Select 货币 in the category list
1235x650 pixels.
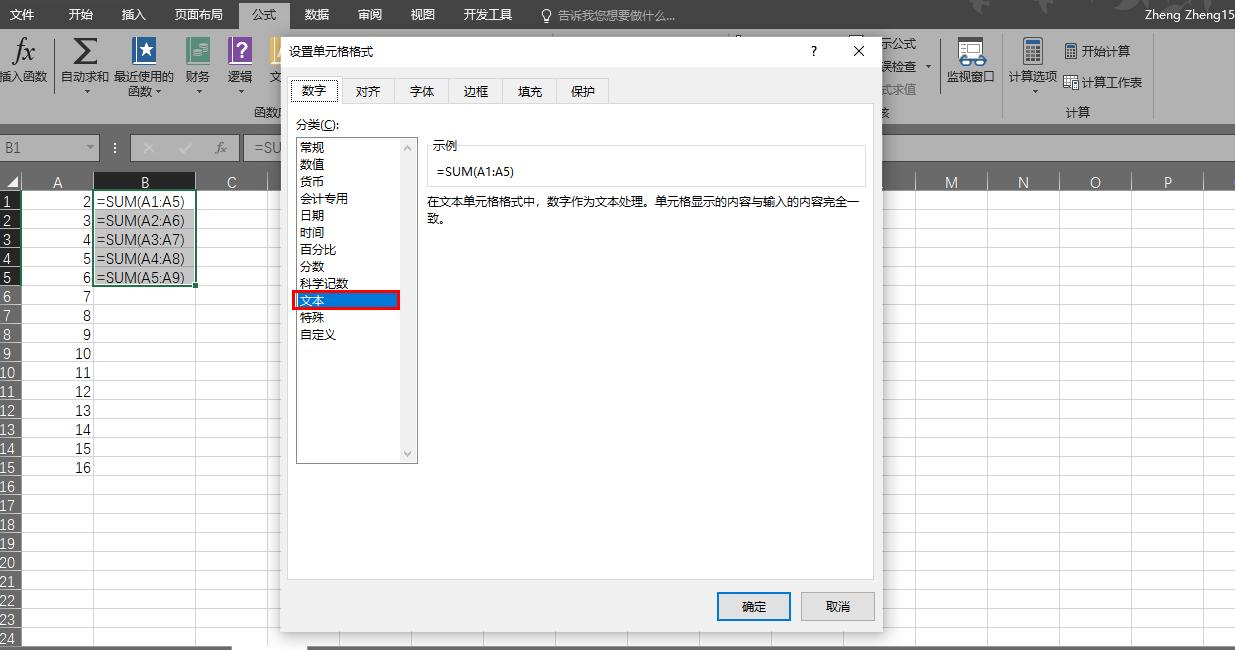coord(312,181)
